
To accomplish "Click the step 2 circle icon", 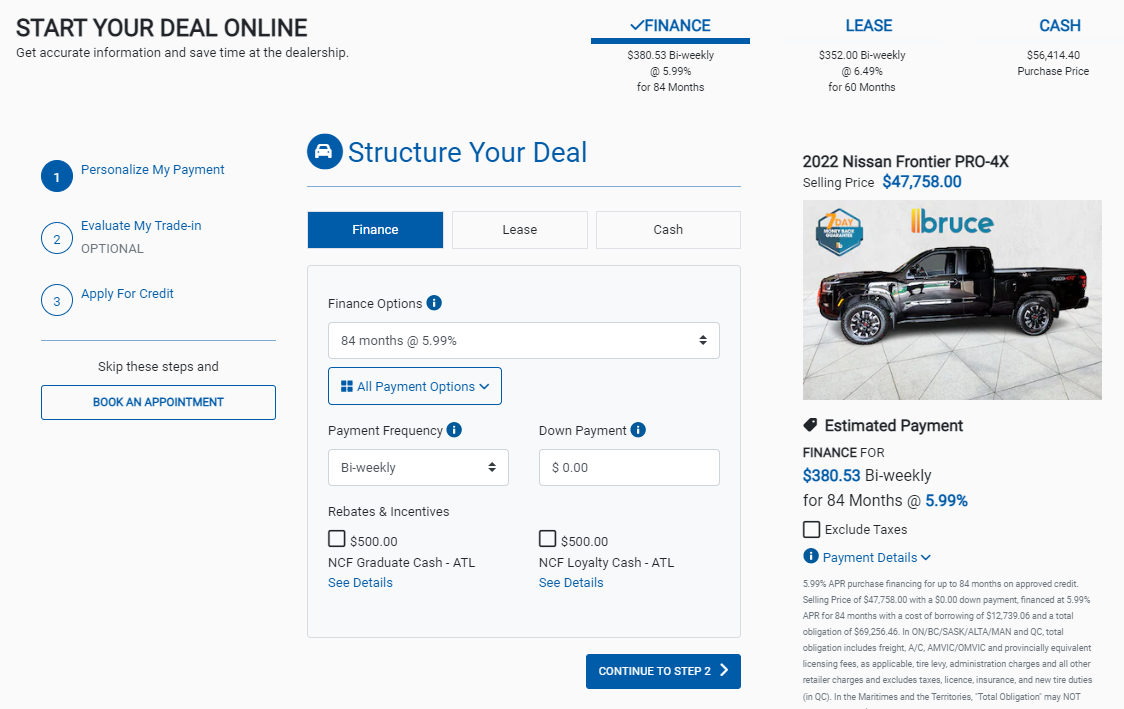I will (57, 238).
